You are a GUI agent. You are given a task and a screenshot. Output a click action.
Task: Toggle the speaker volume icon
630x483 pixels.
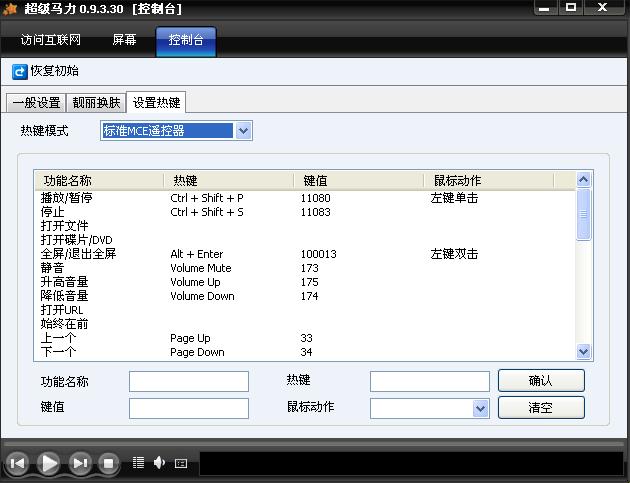point(159,463)
